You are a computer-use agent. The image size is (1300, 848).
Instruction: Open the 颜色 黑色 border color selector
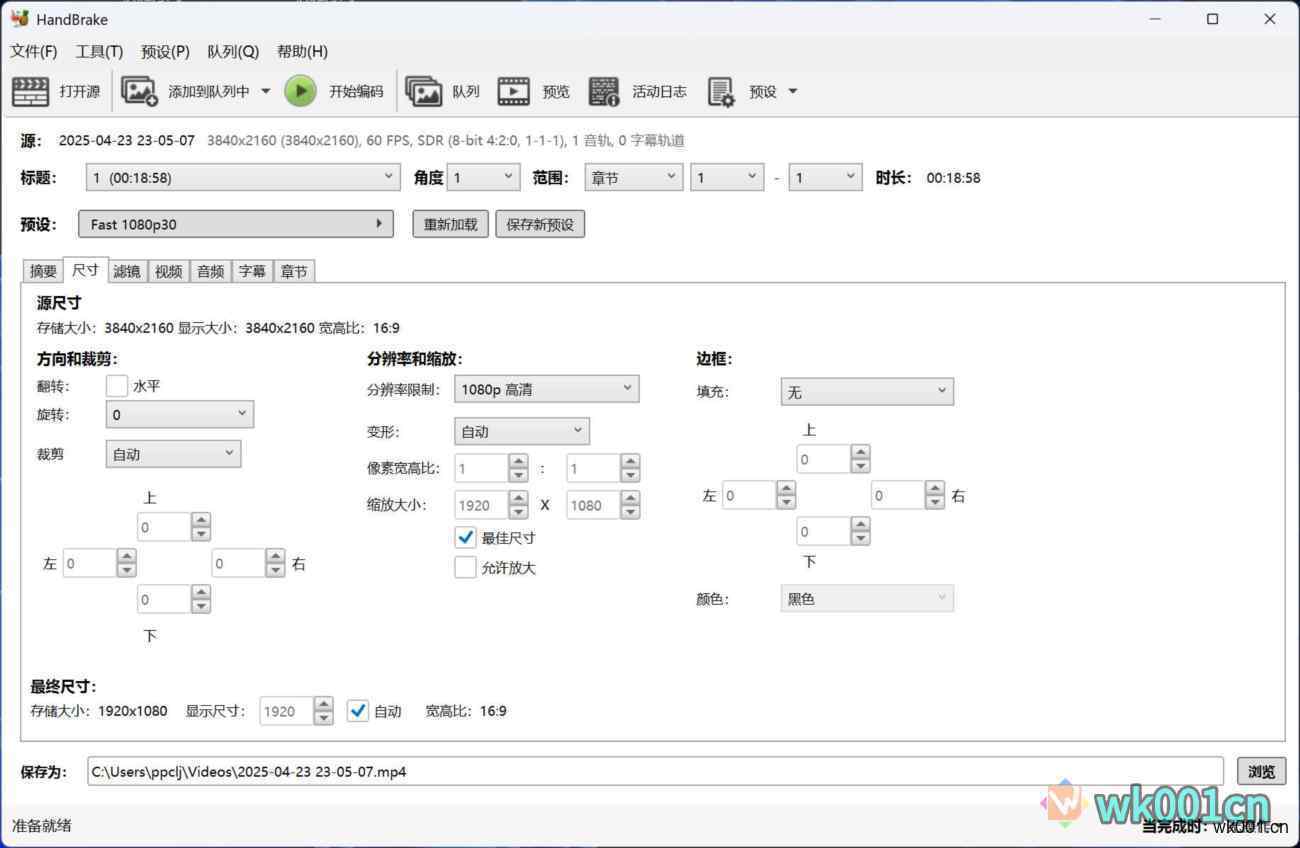(x=866, y=599)
